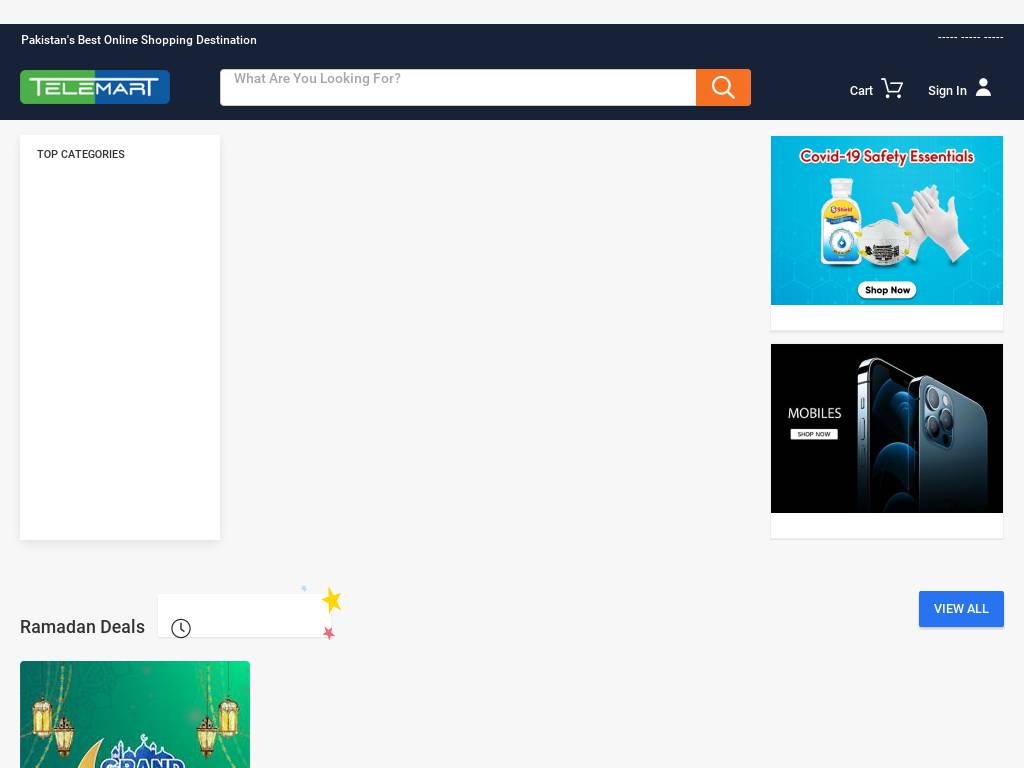The image size is (1024, 768).
Task: Click Shop Now on the Covid-19 banner
Action: pos(887,290)
